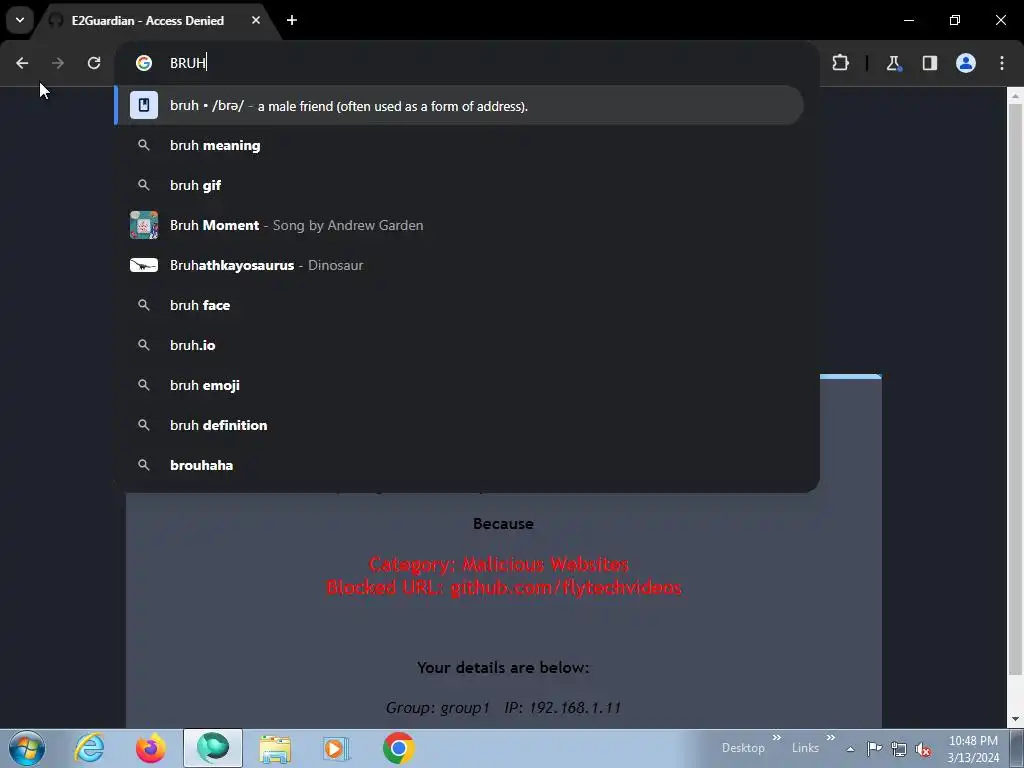Screen dimensions: 1024x768
Task: Choose the 'bruh emoji' suggestion
Action: tap(459, 385)
